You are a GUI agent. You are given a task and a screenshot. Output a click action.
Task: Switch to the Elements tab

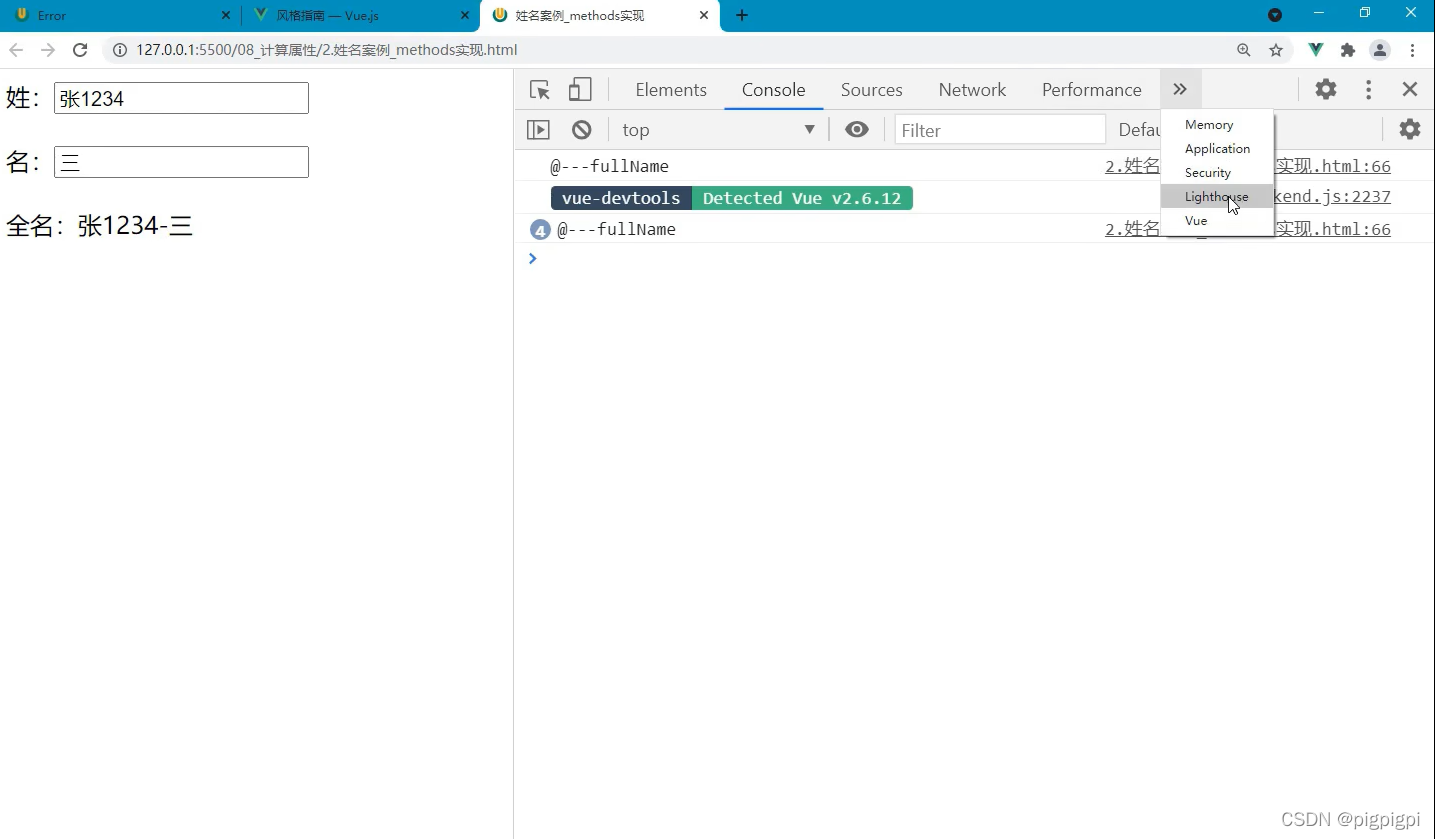tap(671, 90)
